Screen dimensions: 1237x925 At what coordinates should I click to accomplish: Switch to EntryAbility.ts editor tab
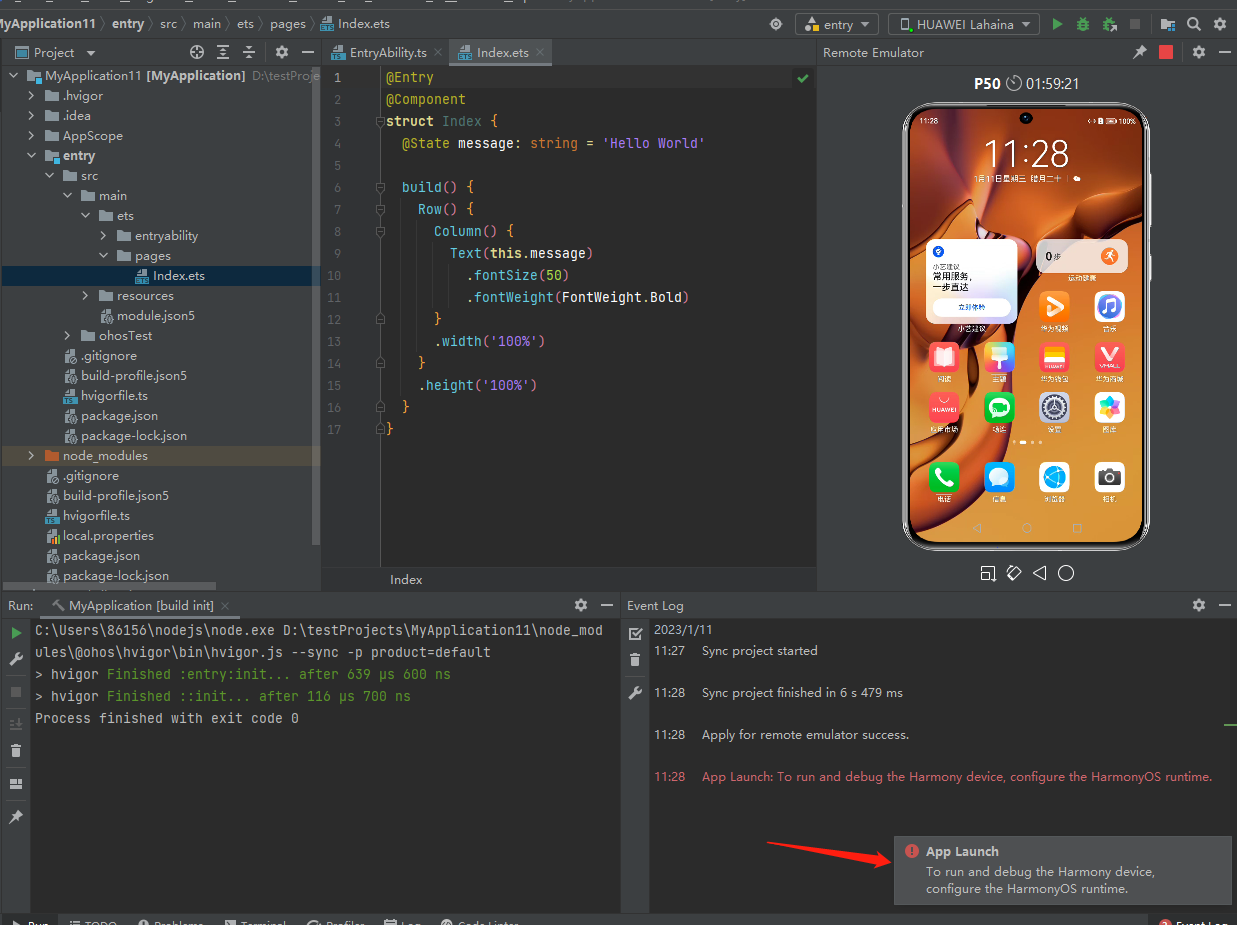point(386,52)
